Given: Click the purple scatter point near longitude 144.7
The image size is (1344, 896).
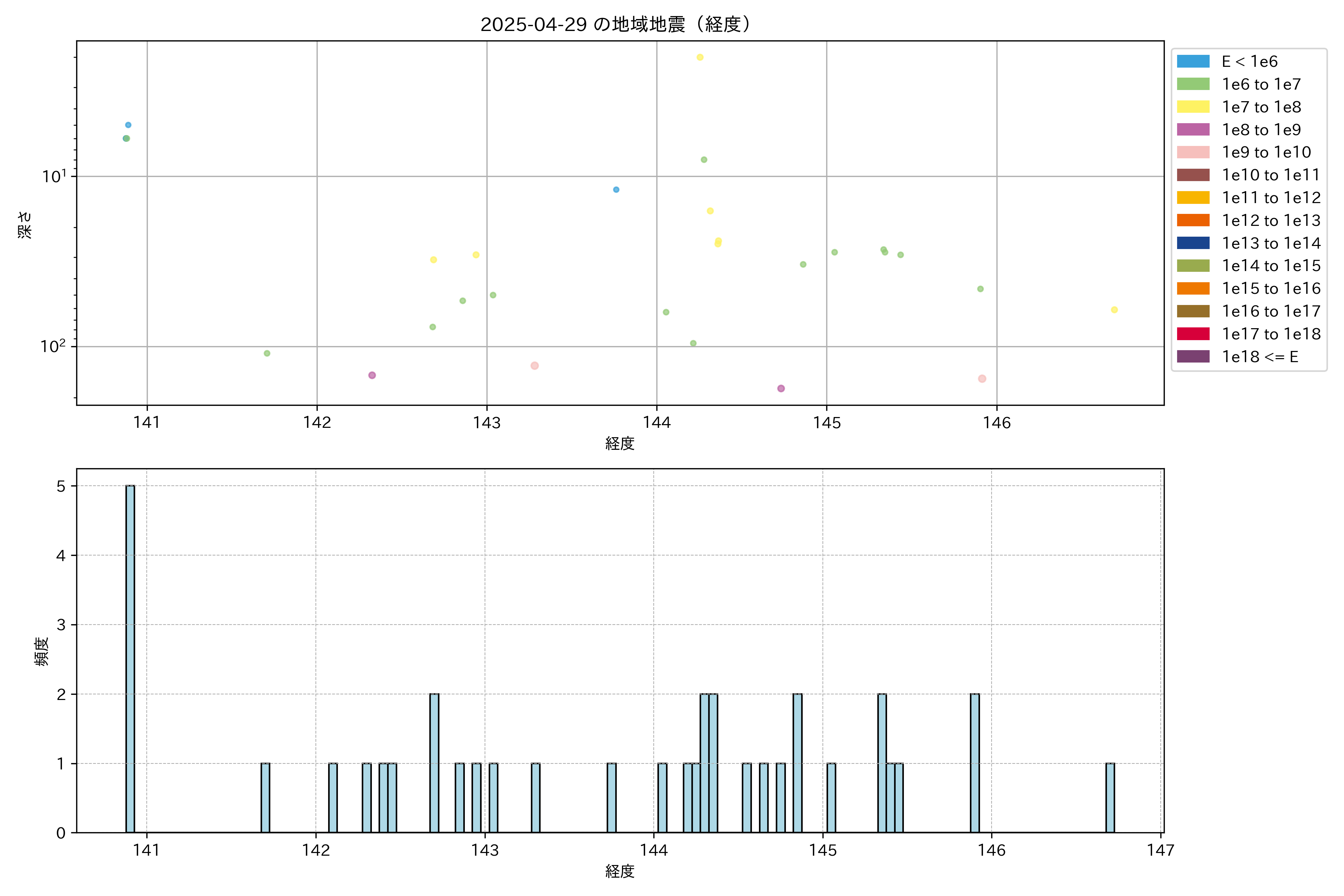Looking at the screenshot, I should point(781,389).
